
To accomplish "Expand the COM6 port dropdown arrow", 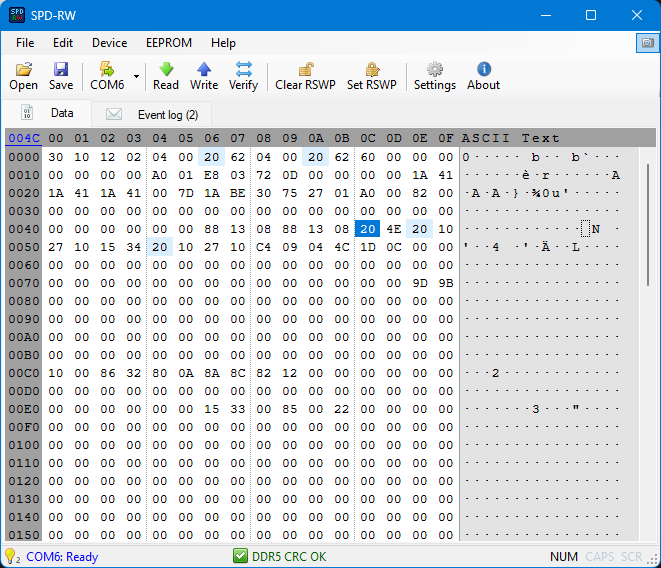I will [x=136, y=76].
